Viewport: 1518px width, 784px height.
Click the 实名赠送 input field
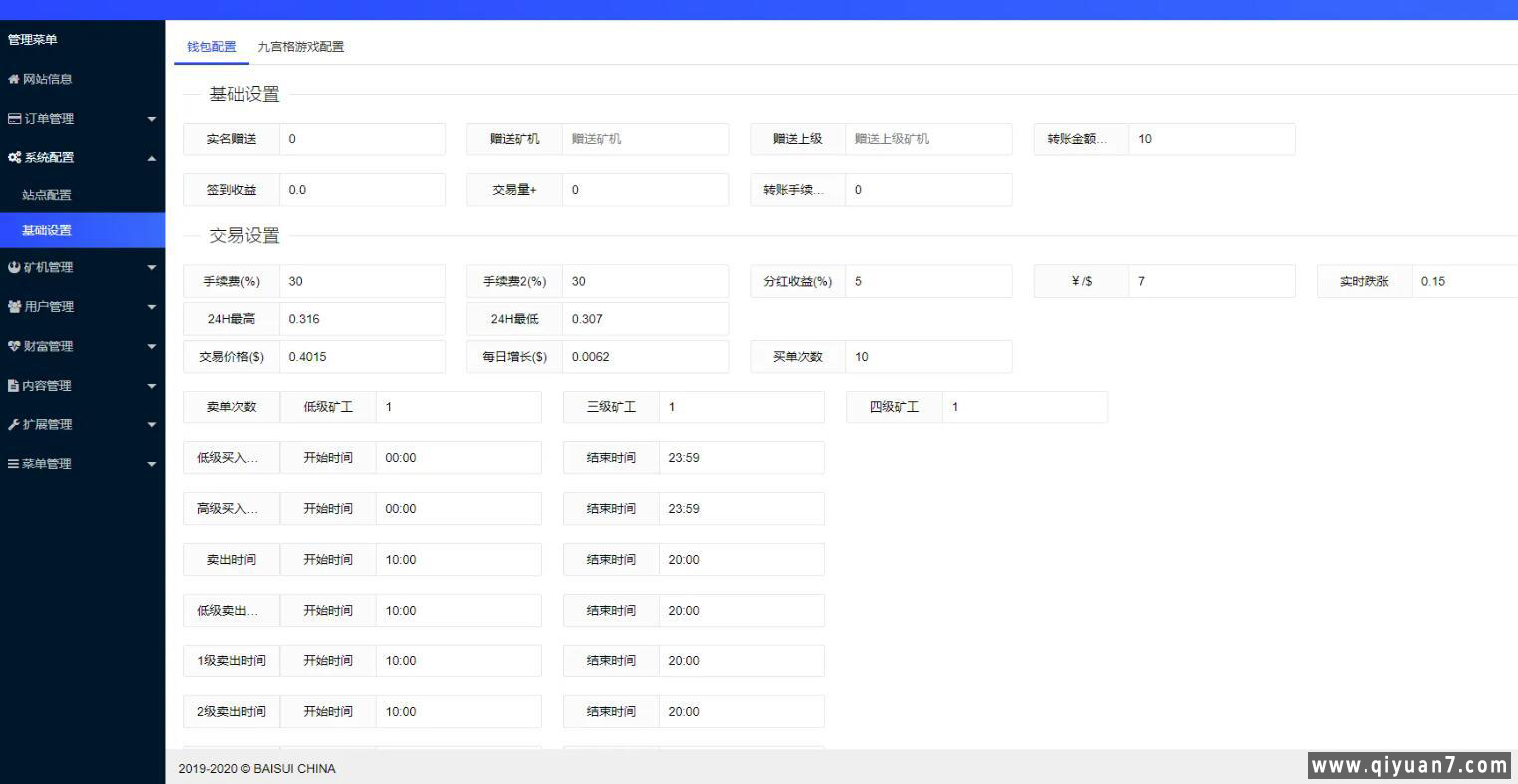362,139
